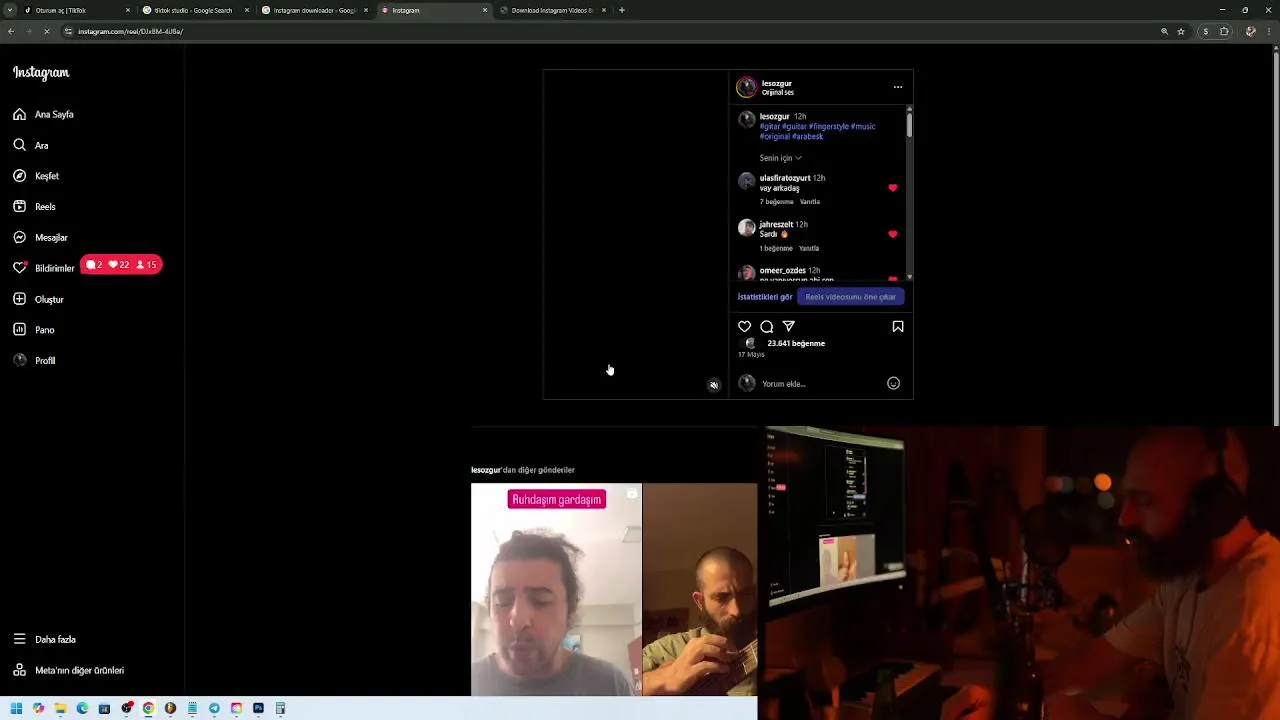The image size is (1280, 720).
Task: Reply to ulasfiratozyurt's comment via Yanıtla
Action: 810,202
